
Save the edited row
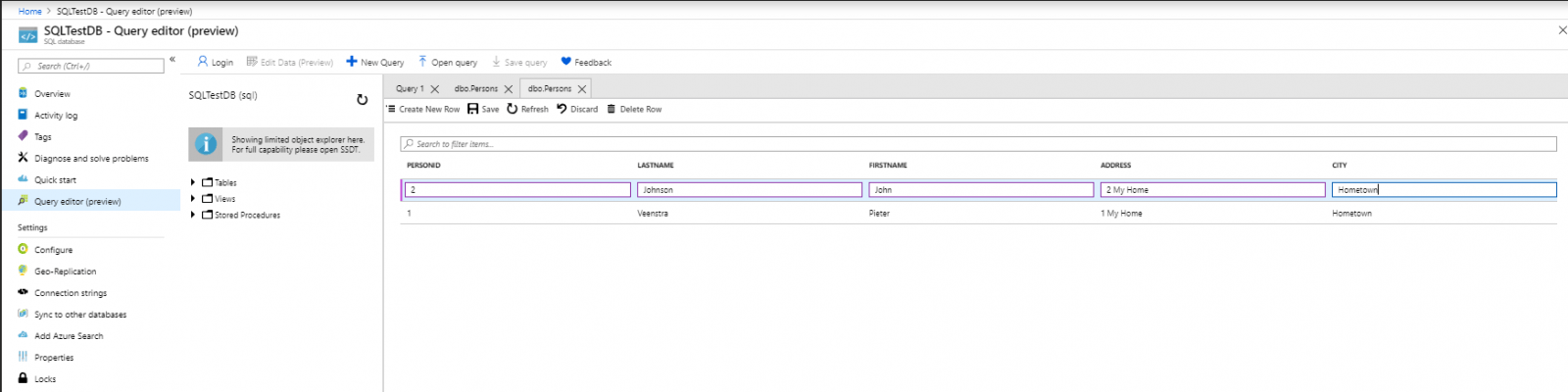pyautogui.click(x=483, y=109)
